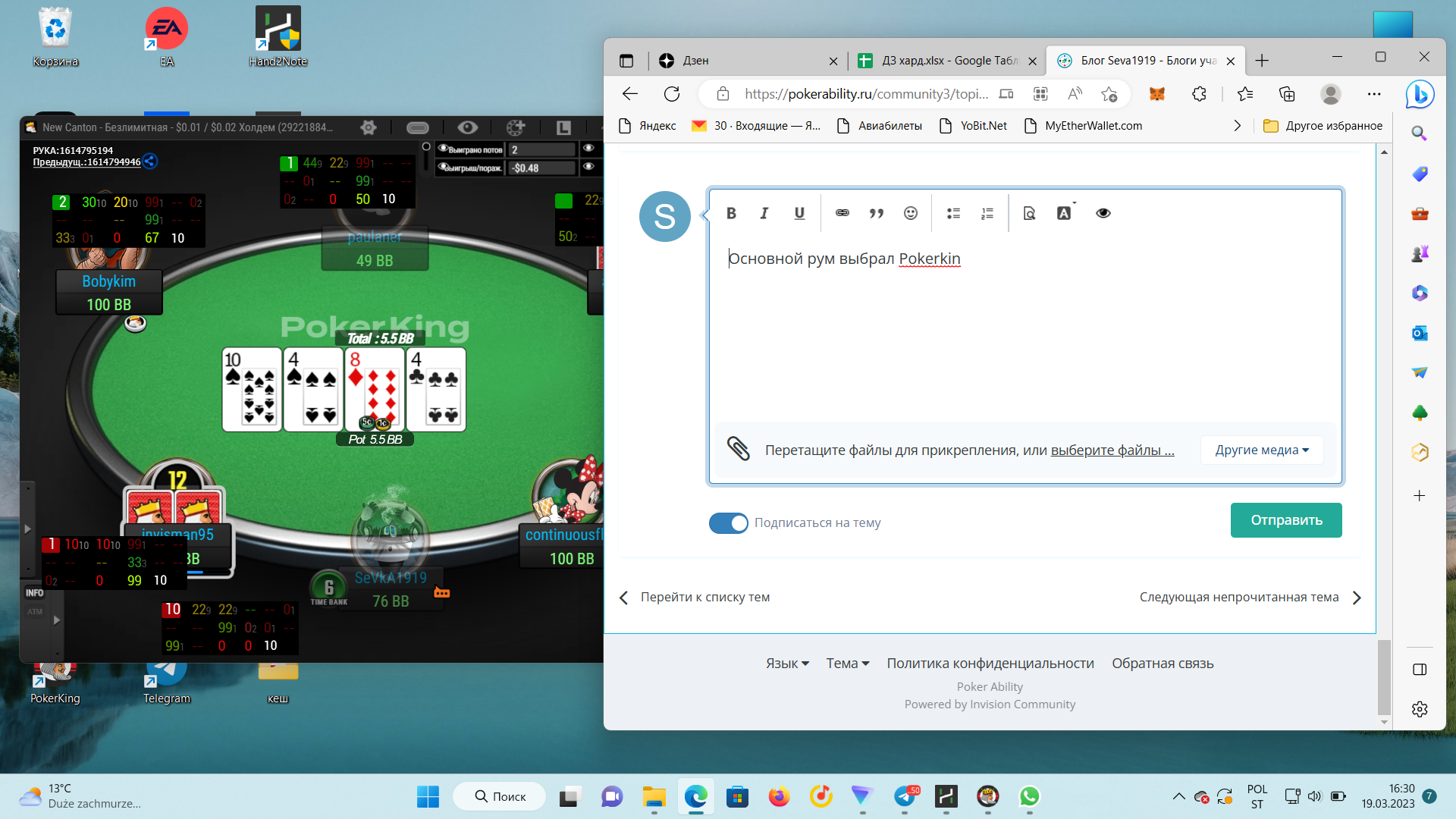
Task: Open WhatsApp from the taskbar
Action: click(x=1029, y=796)
